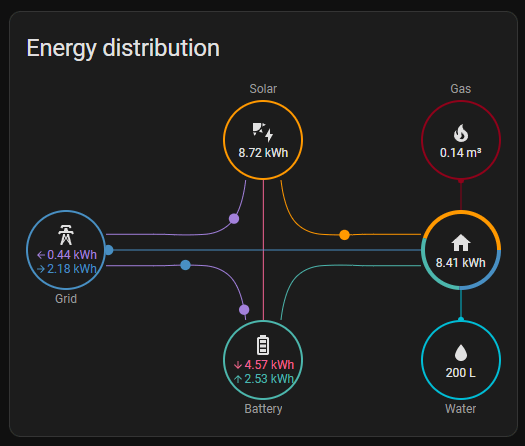
Task: Click the battery charging down arrow
Action: (238, 365)
